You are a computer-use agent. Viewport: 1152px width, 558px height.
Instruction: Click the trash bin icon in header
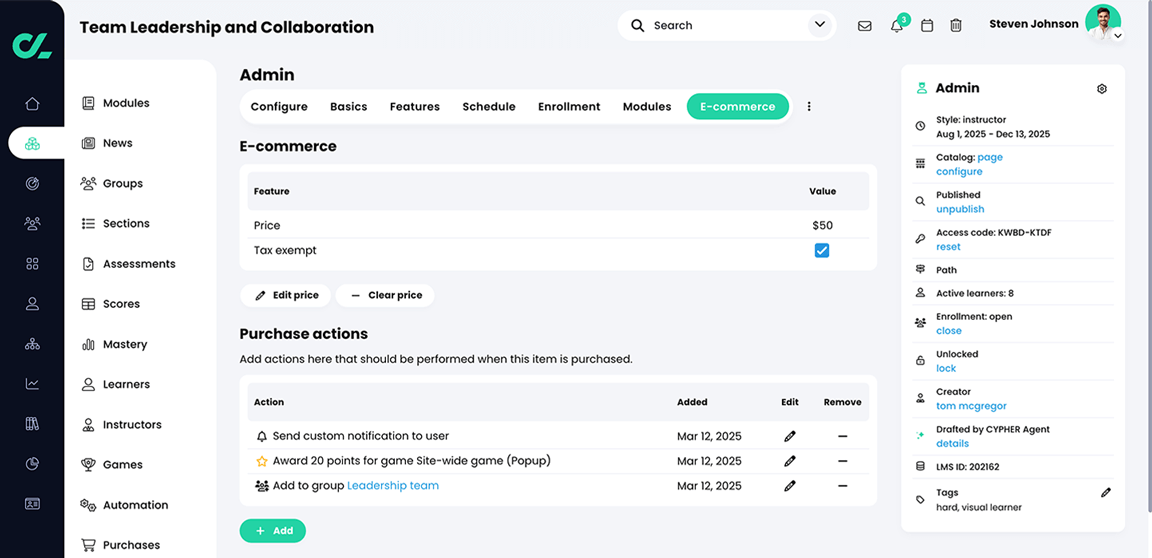click(x=955, y=26)
